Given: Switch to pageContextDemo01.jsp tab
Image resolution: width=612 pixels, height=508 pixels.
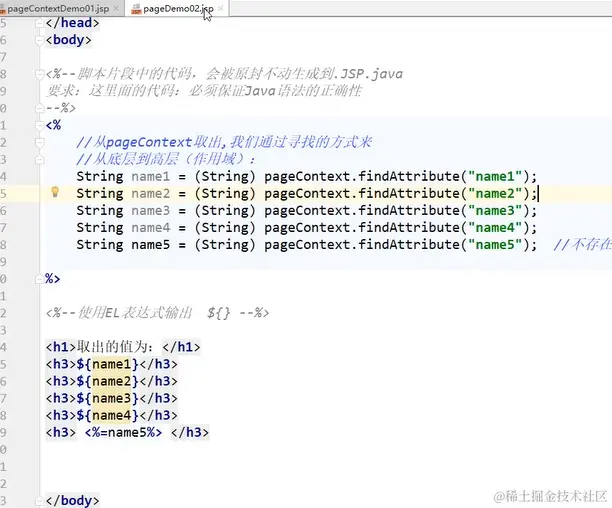Looking at the screenshot, I should (59, 9).
